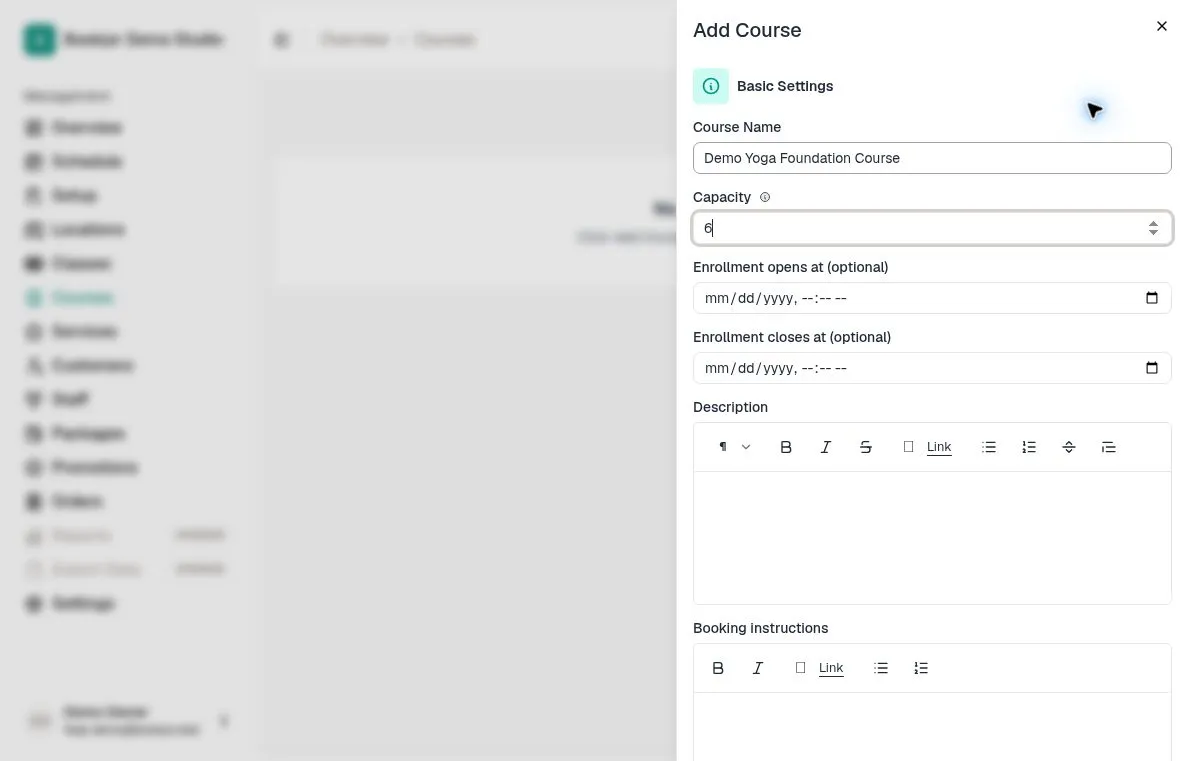Click the indent icon in Description toolbar
This screenshot has height=761, width=1188.
tap(1108, 447)
